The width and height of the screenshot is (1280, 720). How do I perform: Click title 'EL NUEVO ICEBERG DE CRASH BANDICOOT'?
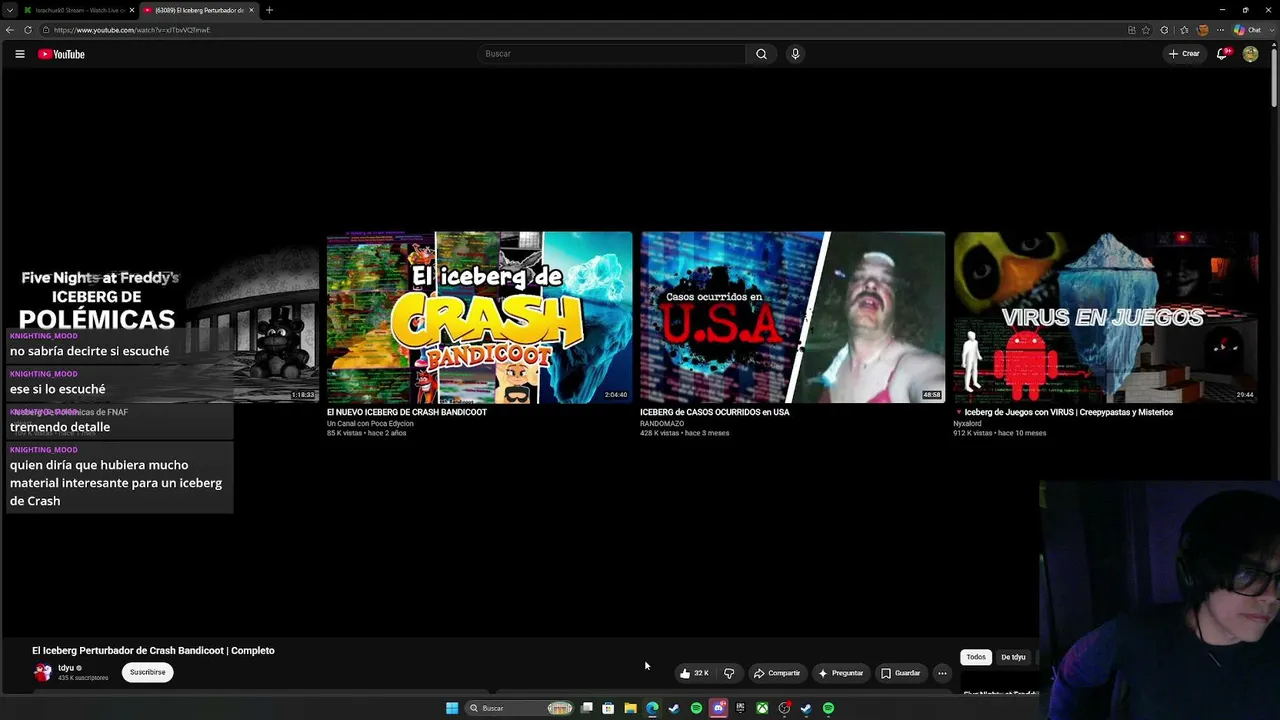pos(407,412)
